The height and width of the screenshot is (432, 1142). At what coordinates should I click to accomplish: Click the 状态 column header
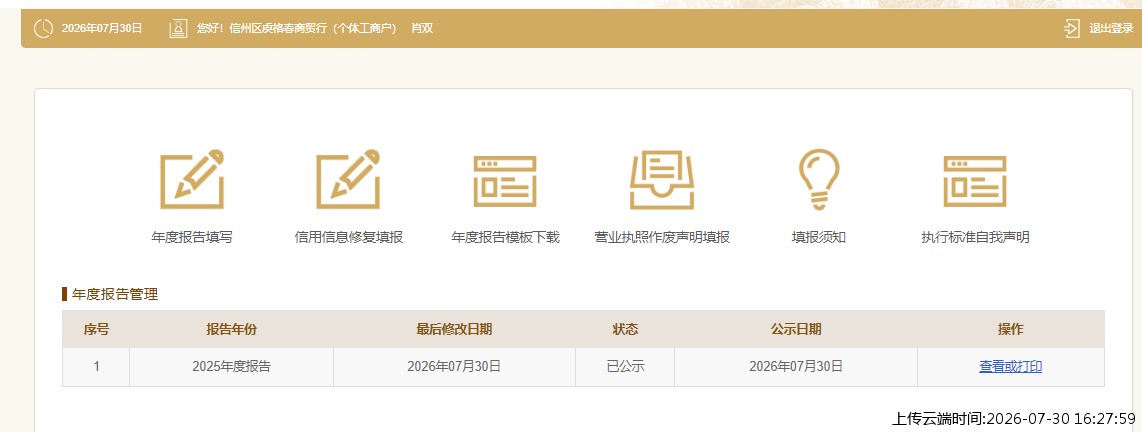pyautogui.click(x=625, y=329)
